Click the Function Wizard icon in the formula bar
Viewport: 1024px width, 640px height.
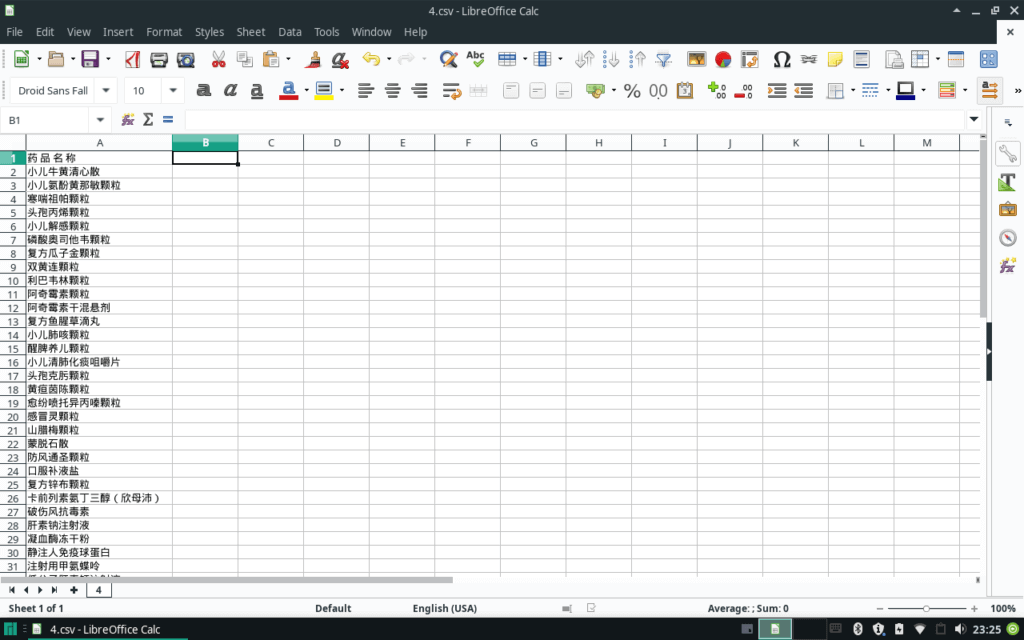coord(128,120)
